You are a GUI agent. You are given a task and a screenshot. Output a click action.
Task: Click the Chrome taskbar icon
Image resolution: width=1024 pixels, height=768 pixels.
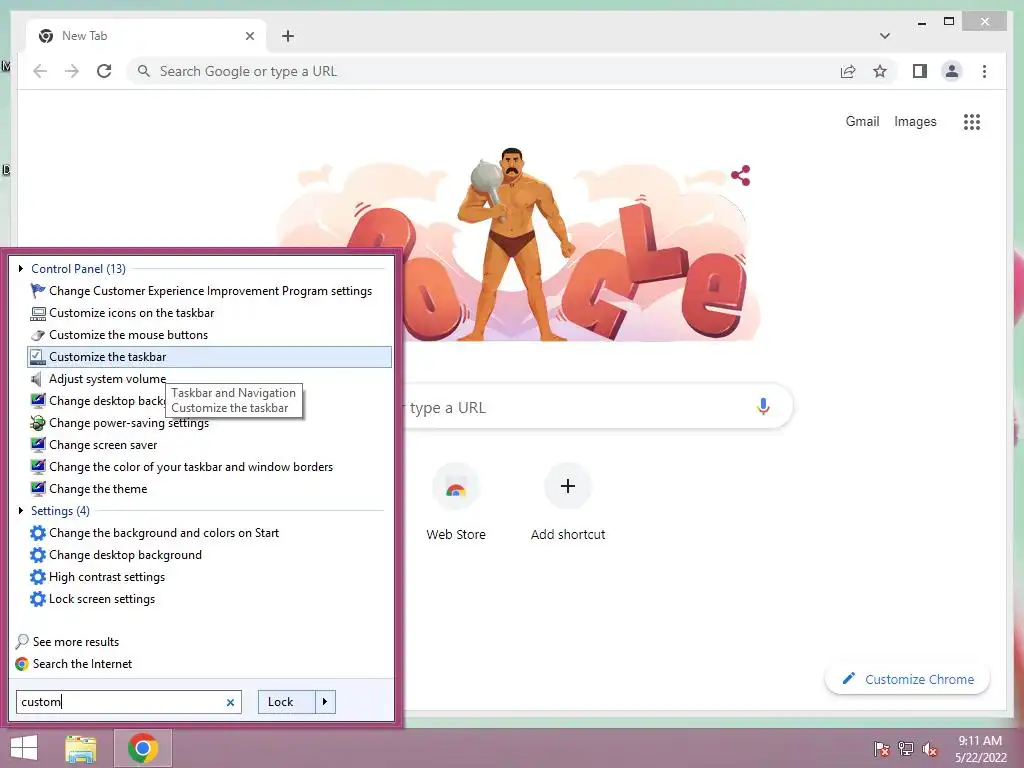click(143, 748)
